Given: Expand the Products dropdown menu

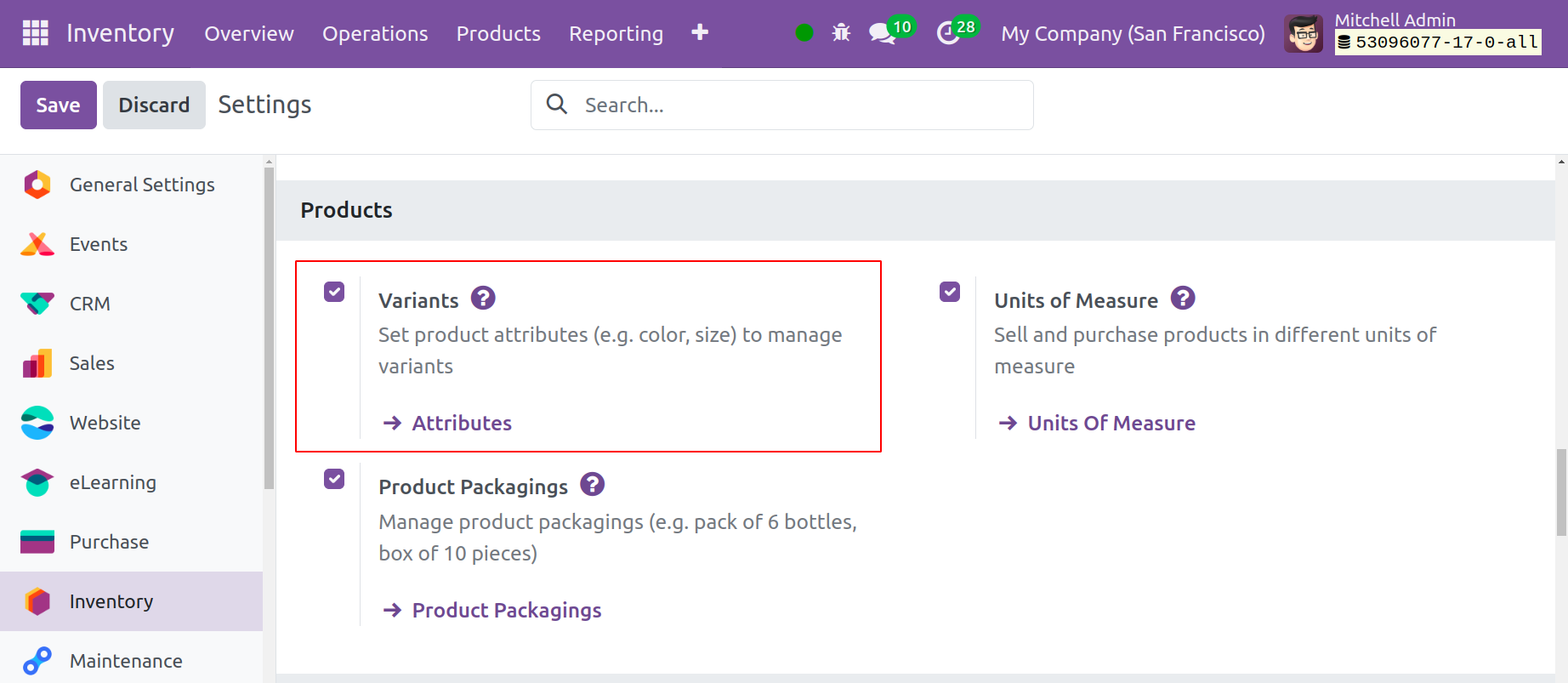Looking at the screenshot, I should click(498, 33).
